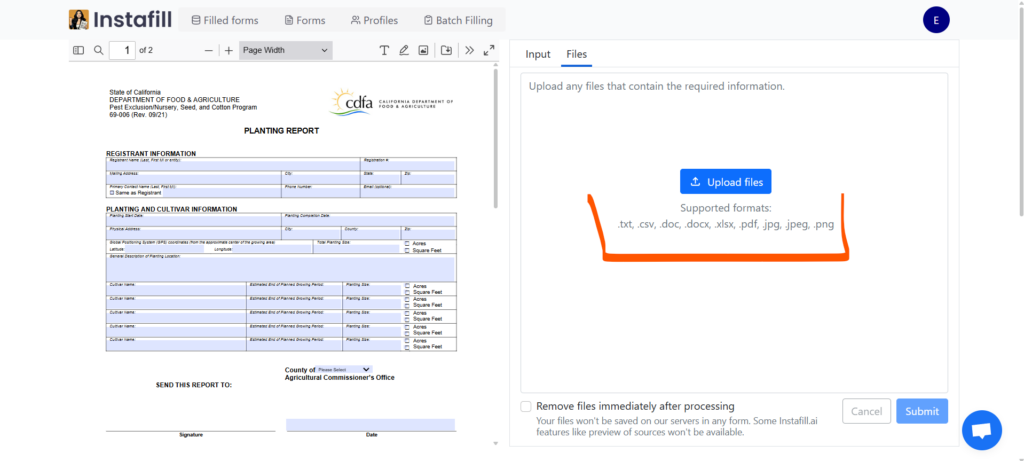Screen dimensions: 1024x461
Task: Open the find-in-document magnifier icon
Action: [x=99, y=50]
